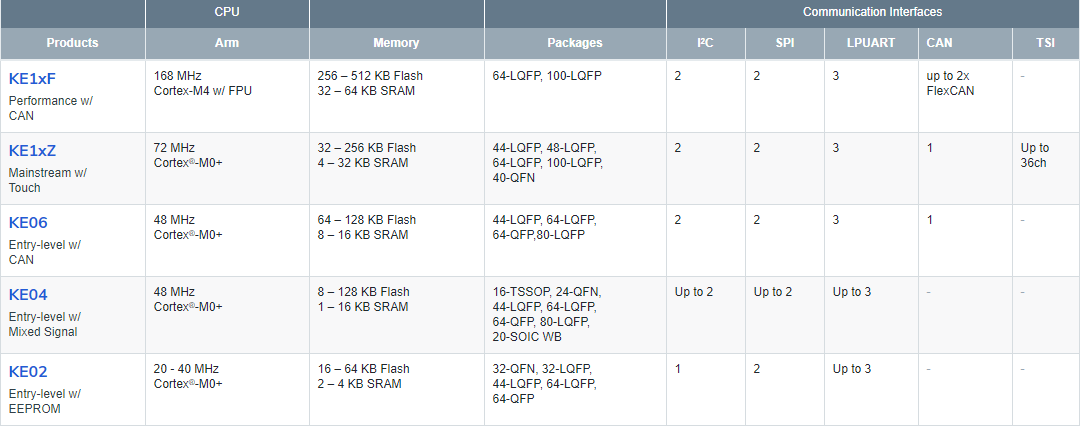This screenshot has width=1080, height=426.
Task: Click the Communication Interfaces group header
Action: click(872, 12)
